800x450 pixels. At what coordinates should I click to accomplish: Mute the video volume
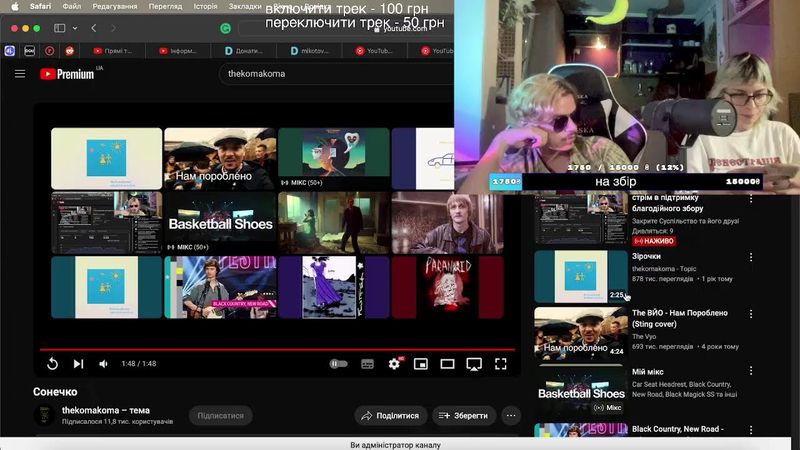pyautogui.click(x=103, y=364)
